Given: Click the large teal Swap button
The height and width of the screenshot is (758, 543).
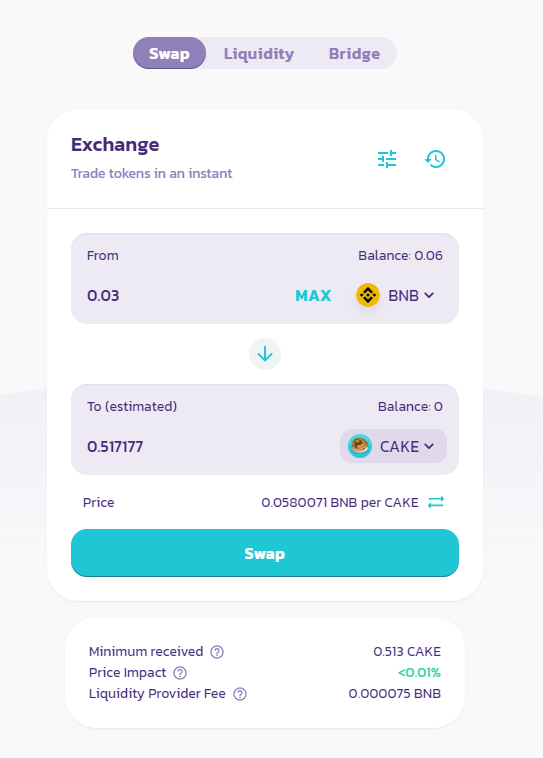Looking at the screenshot, I should pyautogui.click(x=265, y=553).
